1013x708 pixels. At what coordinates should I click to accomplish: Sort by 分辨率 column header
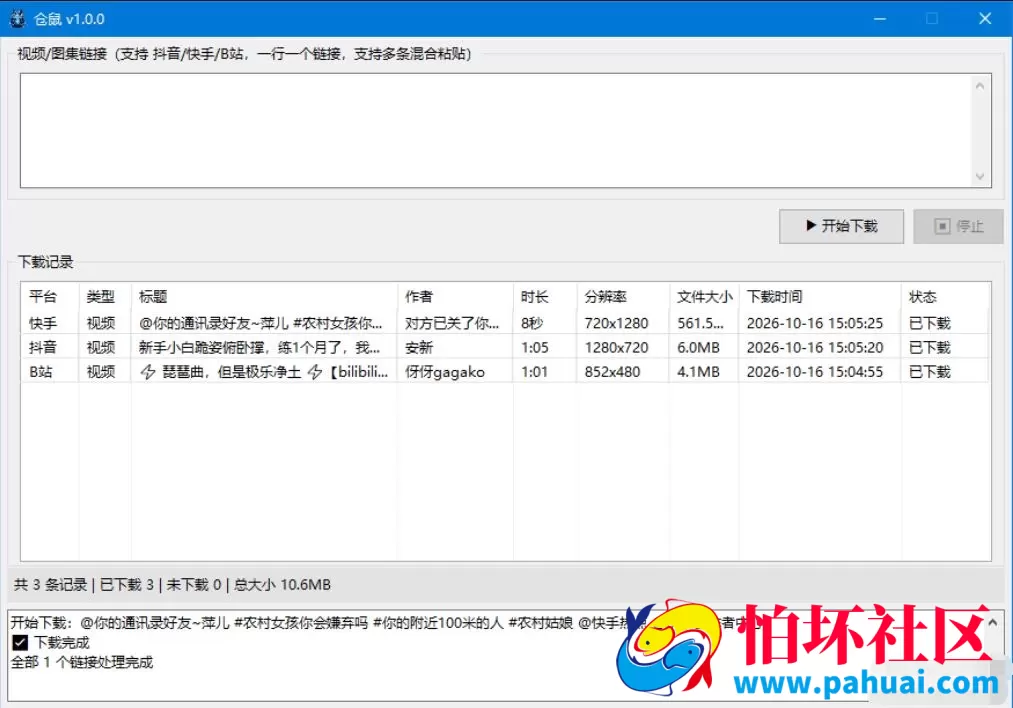pyautogui.click(x=605, y=297)
